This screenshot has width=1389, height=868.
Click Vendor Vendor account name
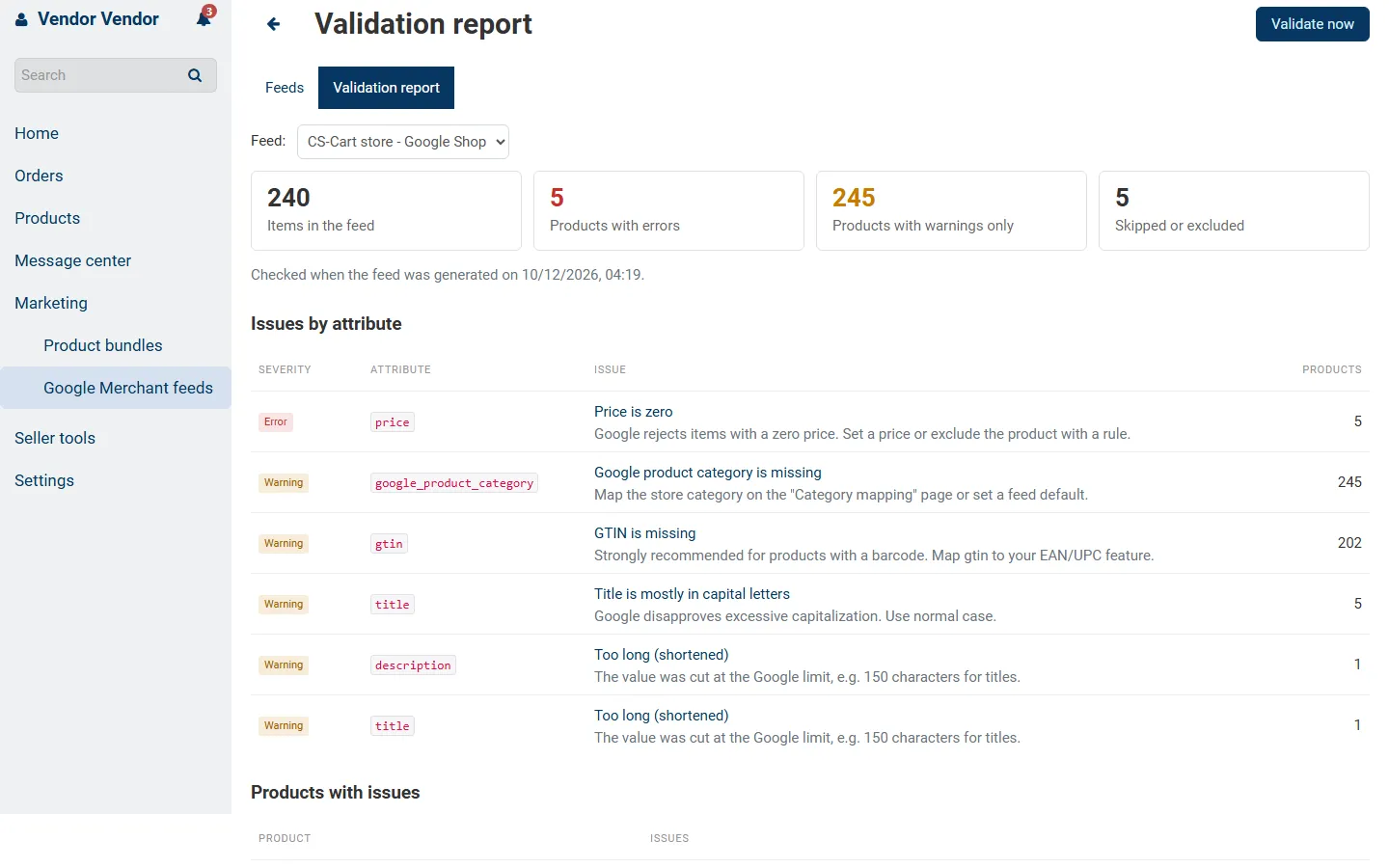(x=98, y=19)
